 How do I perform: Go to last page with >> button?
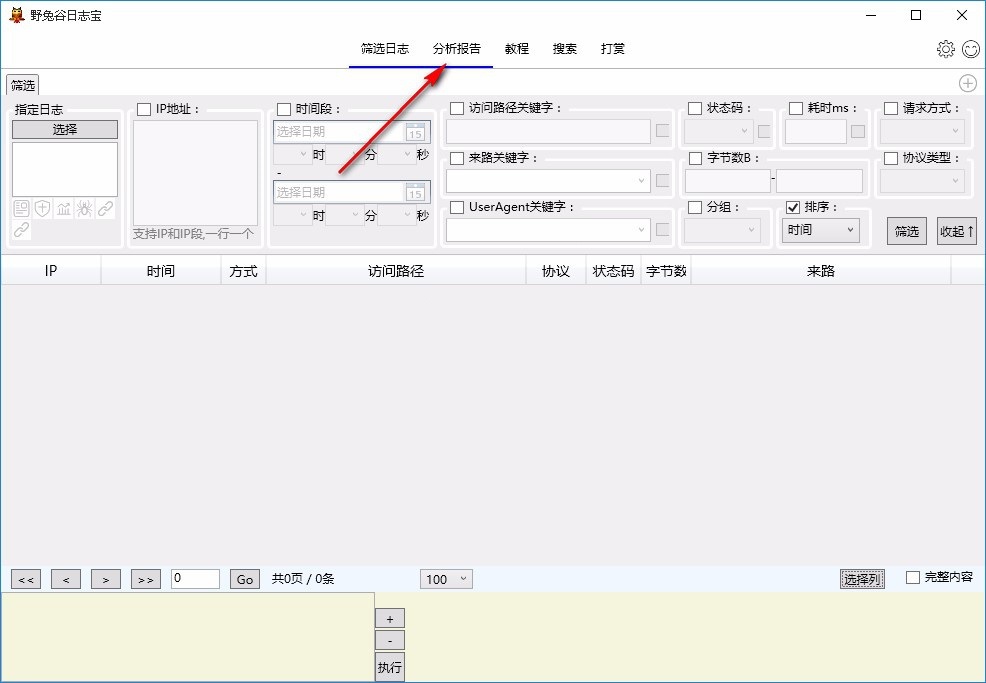click(146, 579)
